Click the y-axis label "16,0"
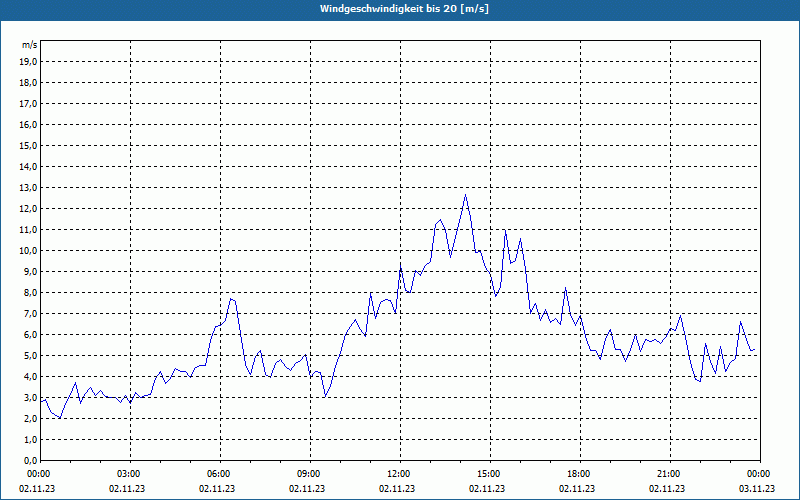The width and height of the screenshot is (800, 500). [x=29, y=124]
